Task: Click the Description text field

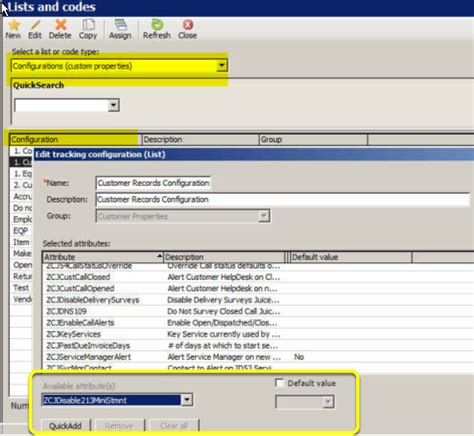Action: pos(283,199)
